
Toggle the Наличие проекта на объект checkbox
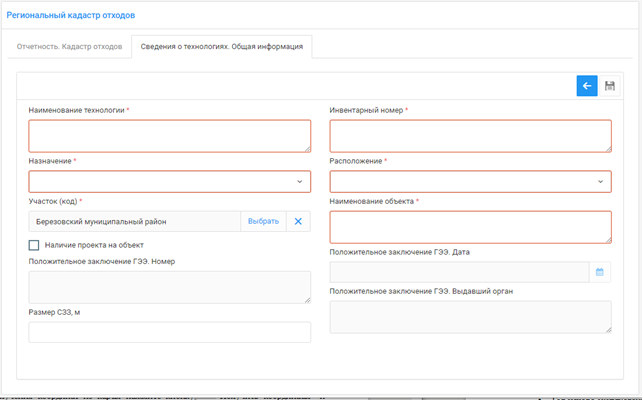(34, 245)
